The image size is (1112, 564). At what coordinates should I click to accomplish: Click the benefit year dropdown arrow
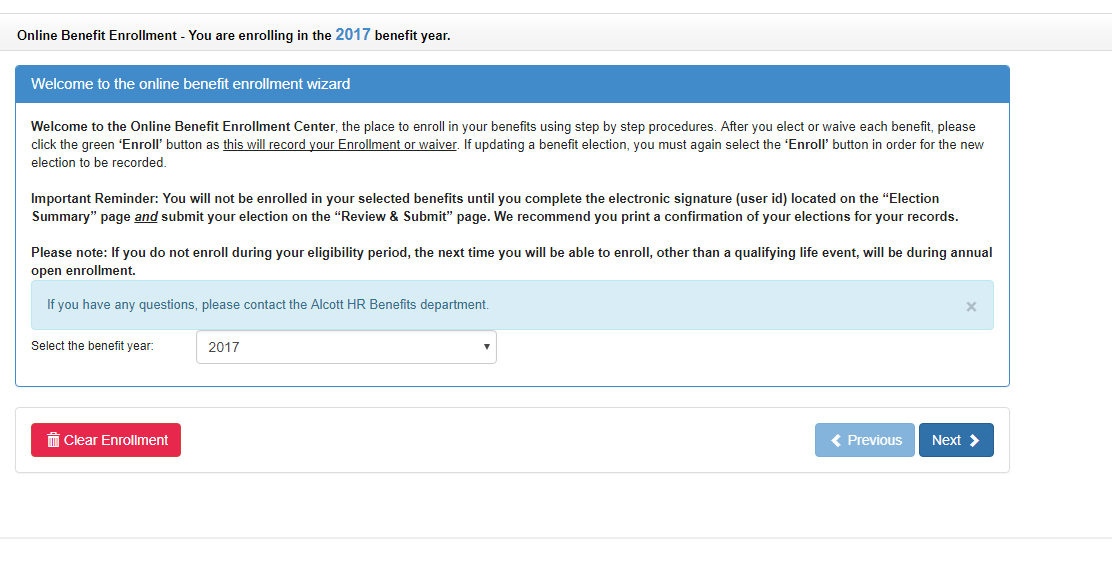pos(486,347)
